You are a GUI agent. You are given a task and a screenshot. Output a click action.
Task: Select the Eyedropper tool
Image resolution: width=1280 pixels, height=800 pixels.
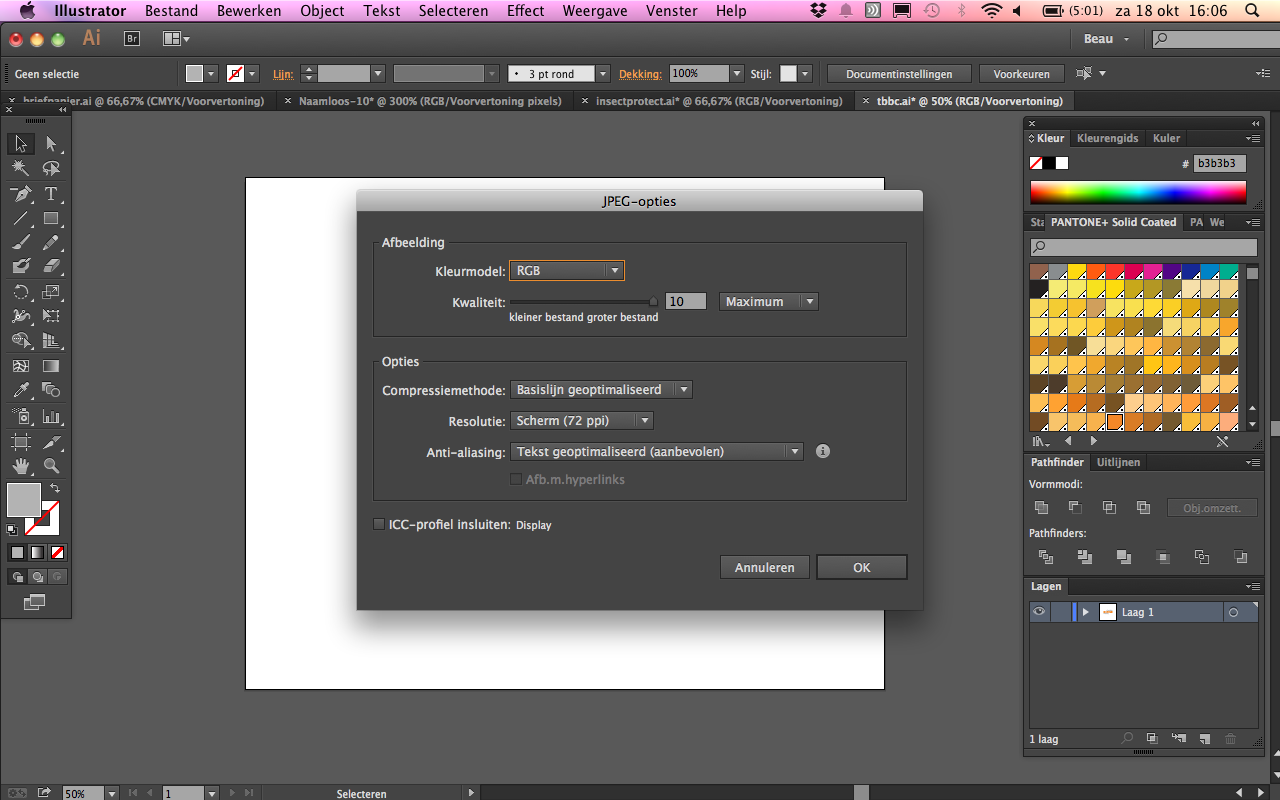click(x=20, y=390)
